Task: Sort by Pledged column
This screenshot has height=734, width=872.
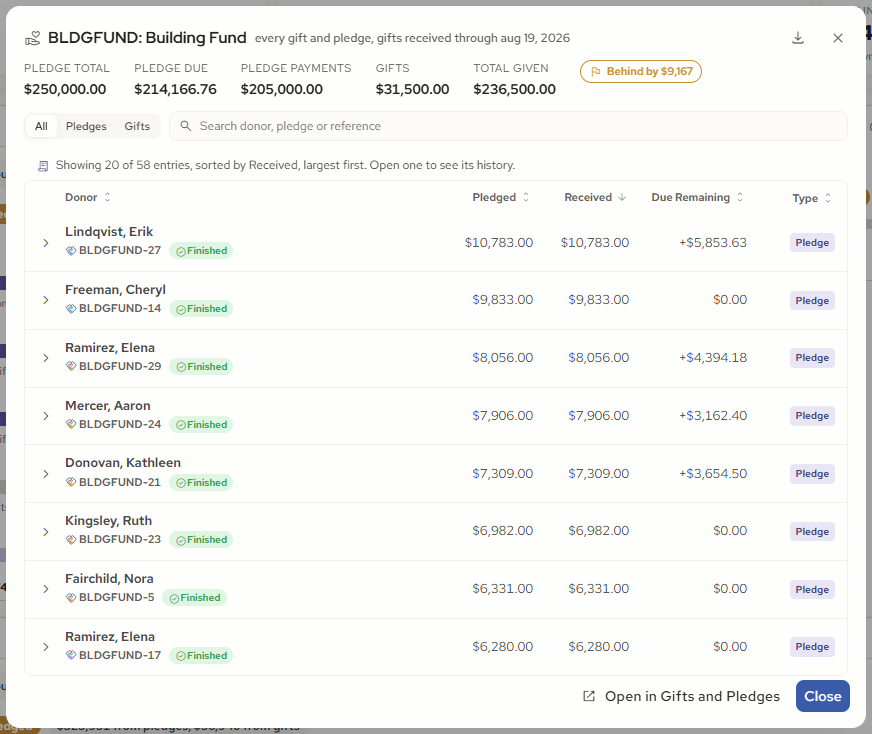Action: (x=501, y=197)
